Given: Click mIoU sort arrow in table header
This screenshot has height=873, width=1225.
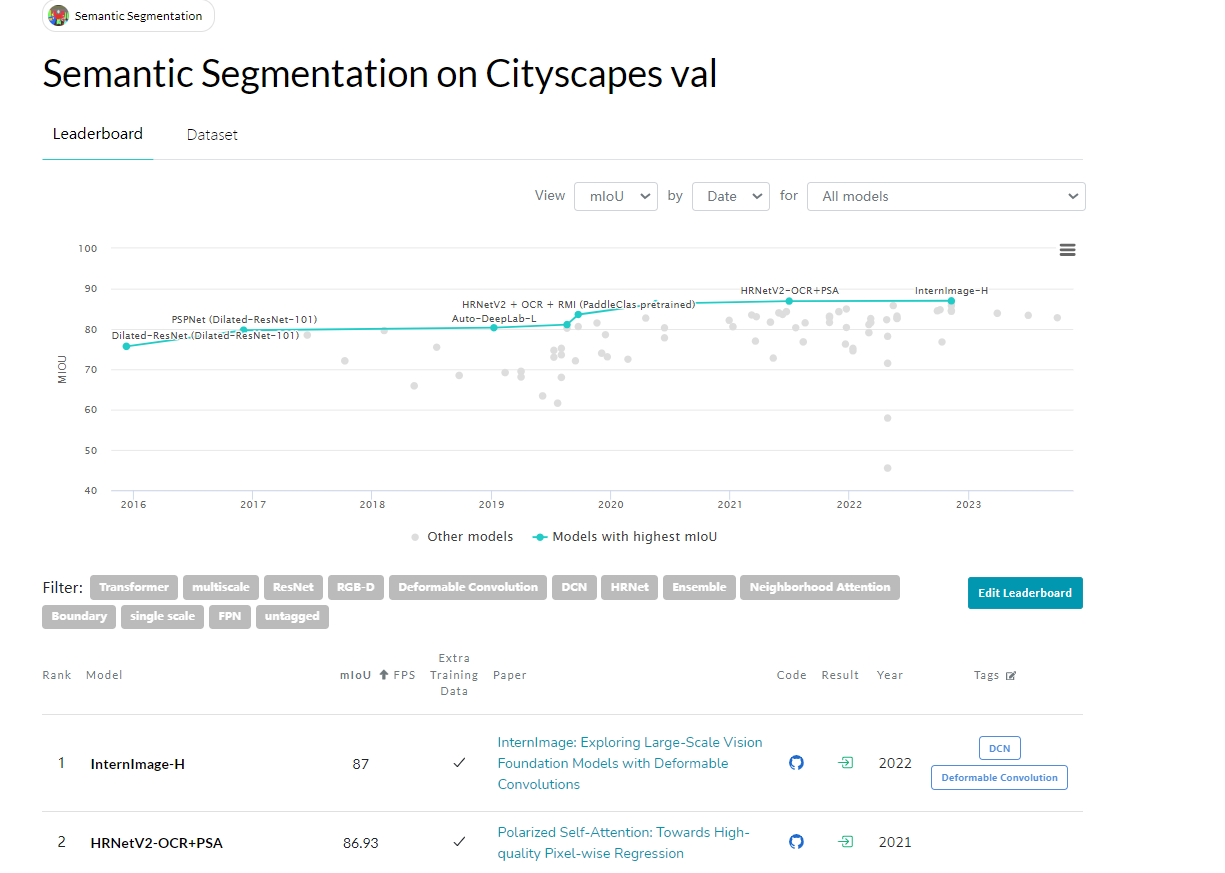Looking at the screenshot, I should 384,675.
